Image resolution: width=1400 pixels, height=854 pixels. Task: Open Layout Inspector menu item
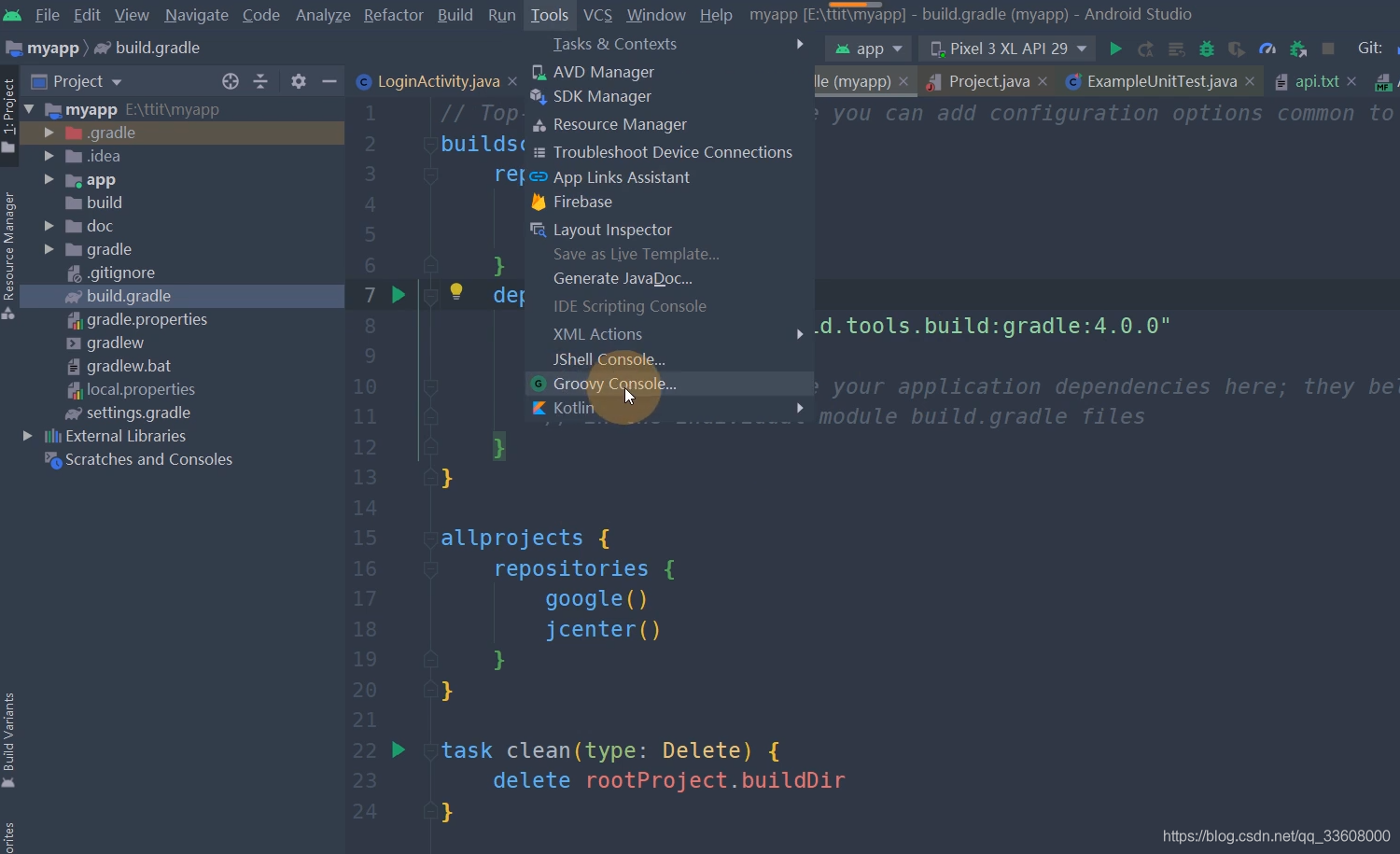point(669,230)
